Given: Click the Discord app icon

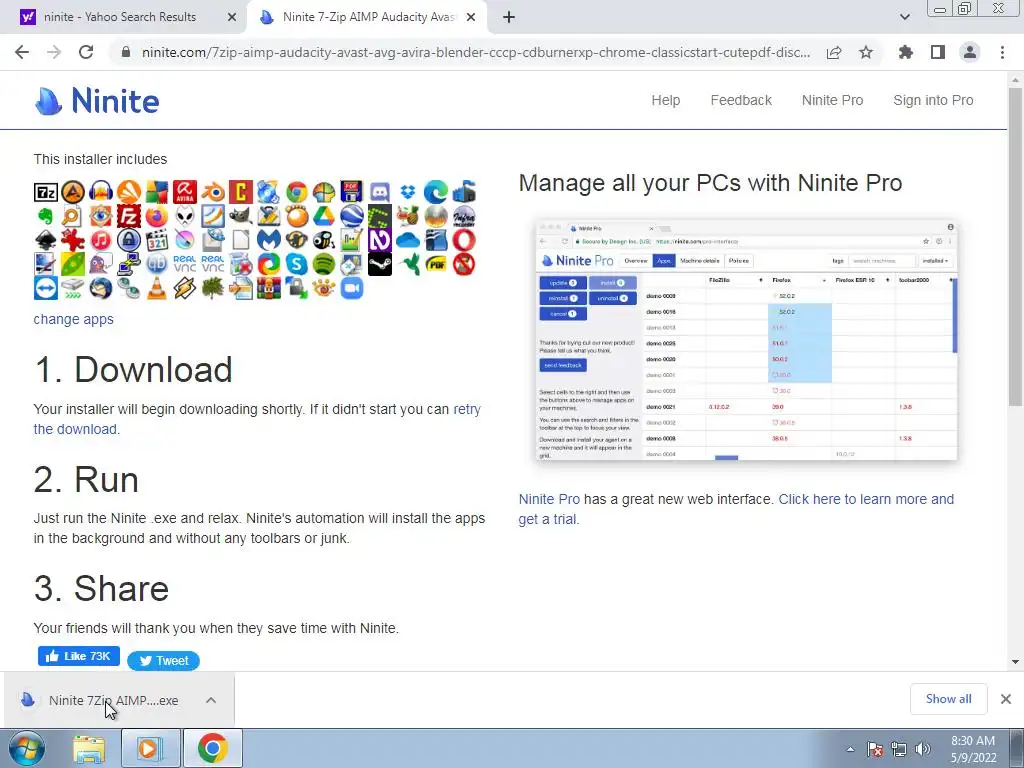Looking at the screenshot, I should click(x=380, y=192).
